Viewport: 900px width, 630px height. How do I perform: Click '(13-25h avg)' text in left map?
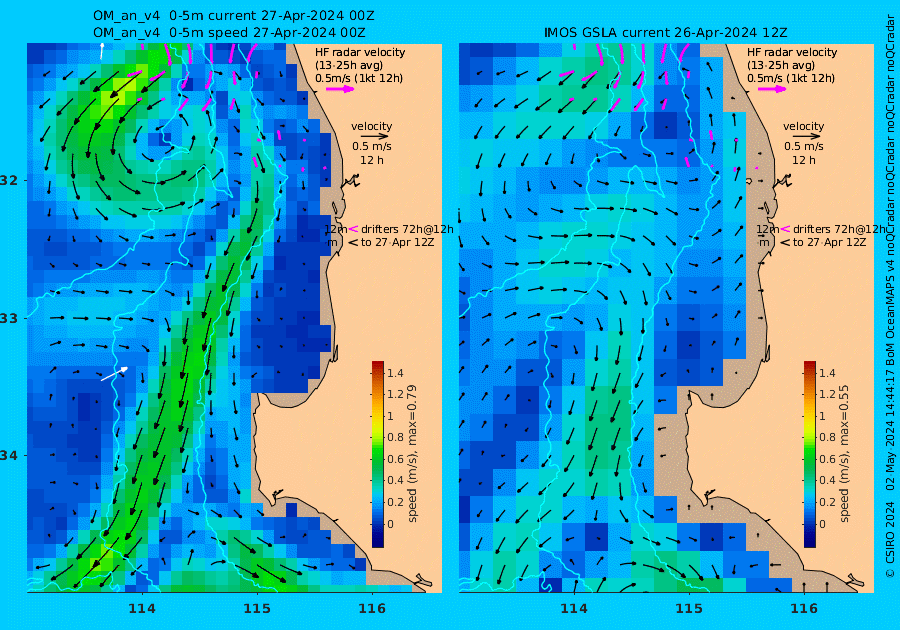click(349, 65)
